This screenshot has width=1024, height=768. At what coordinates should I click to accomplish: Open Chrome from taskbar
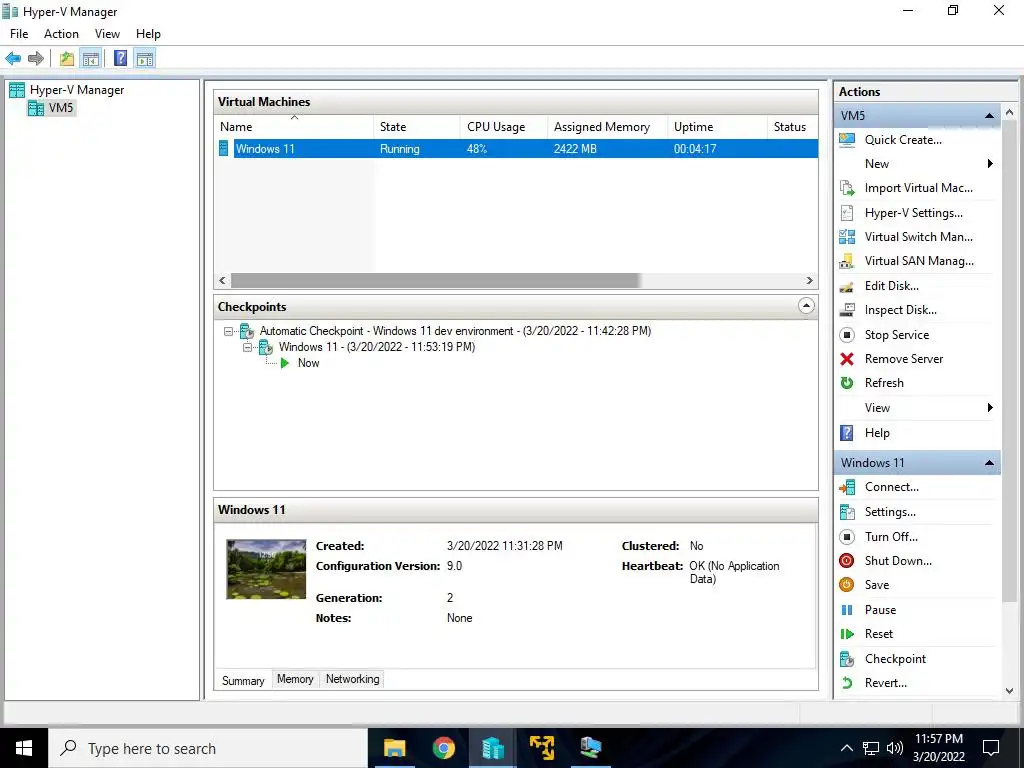(x=443, y=748)
